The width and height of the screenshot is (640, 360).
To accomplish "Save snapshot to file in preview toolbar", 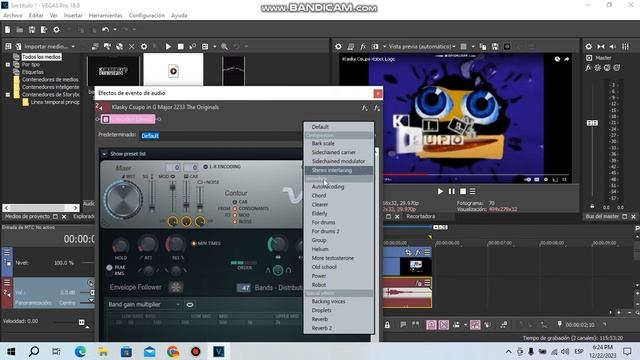I will (495, 47).
